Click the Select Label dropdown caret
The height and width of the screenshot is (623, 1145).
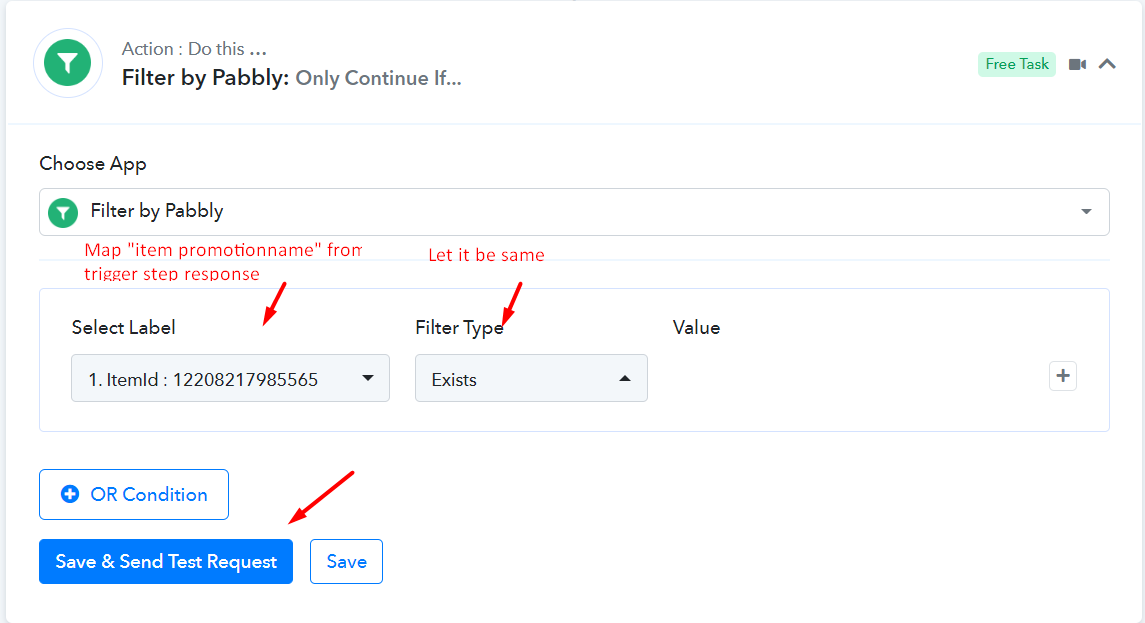(368, 378)
